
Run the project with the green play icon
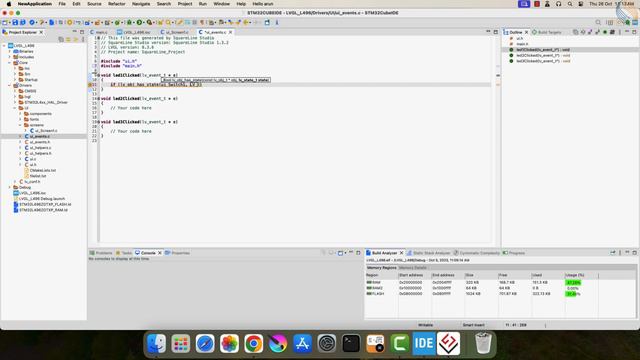[139, 22]
